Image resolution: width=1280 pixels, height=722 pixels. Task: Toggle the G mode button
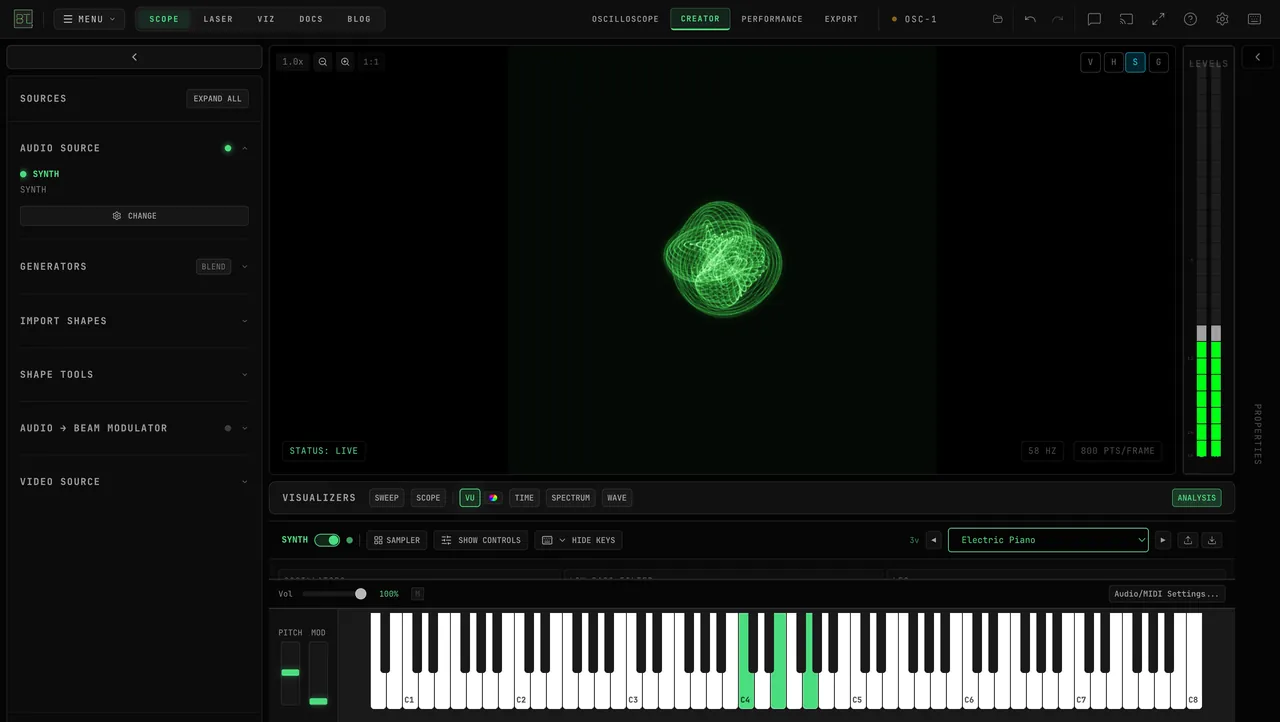(x=1159, y=62)
